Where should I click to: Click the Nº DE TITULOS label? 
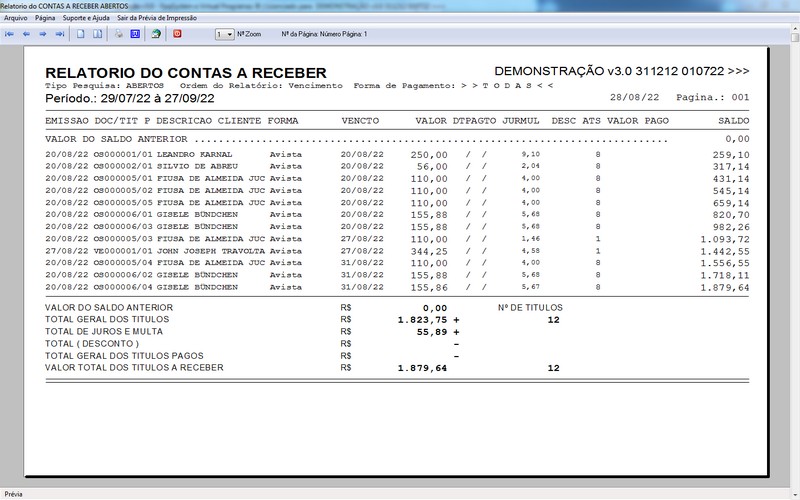pos(530,308)
